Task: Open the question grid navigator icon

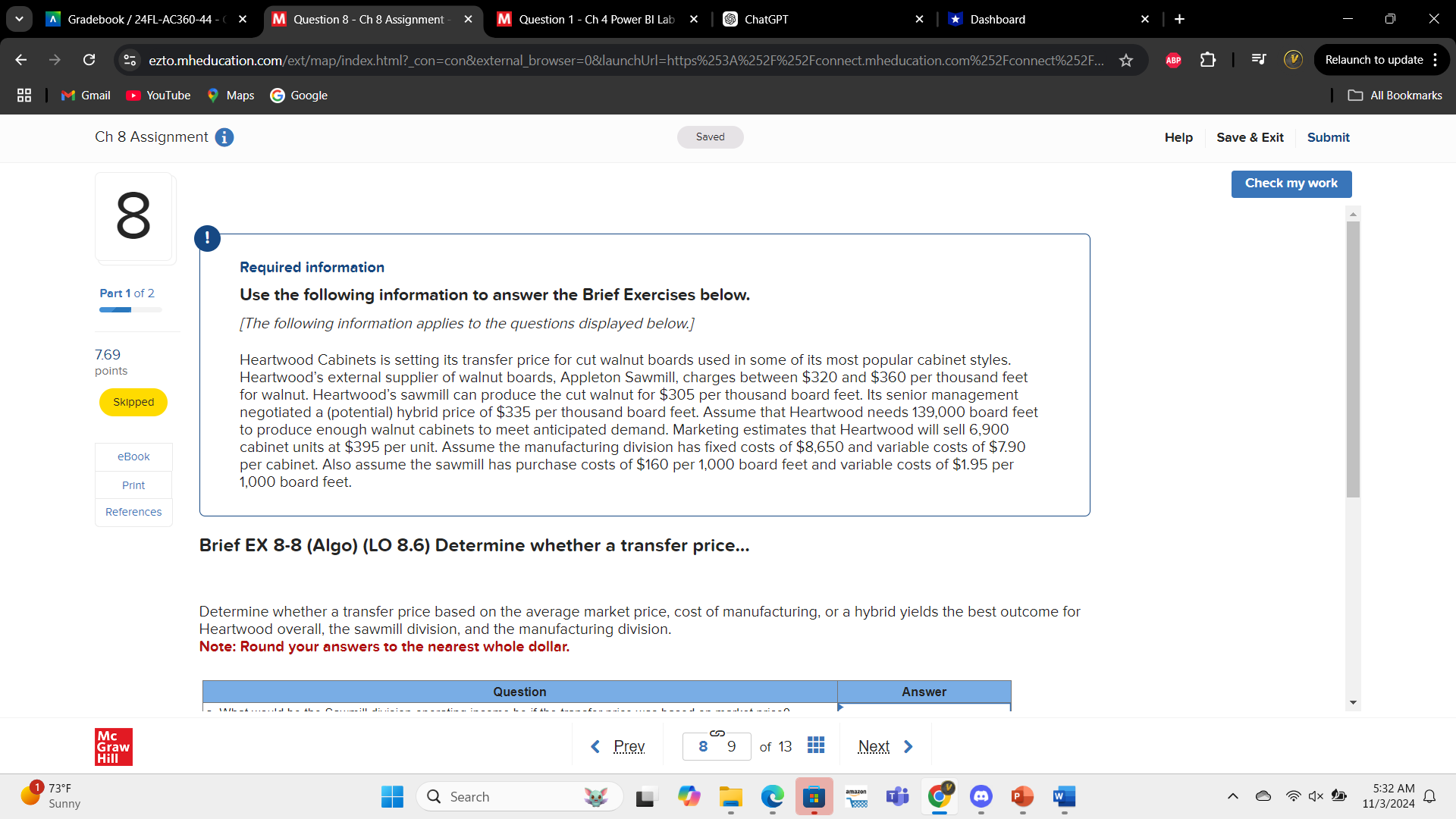Action: tap(815, 745)
